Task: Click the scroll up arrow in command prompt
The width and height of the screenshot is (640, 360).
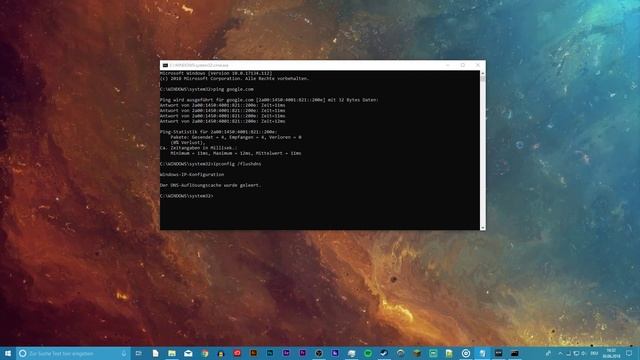Action: pyautogui.click(x=483, y=73)
